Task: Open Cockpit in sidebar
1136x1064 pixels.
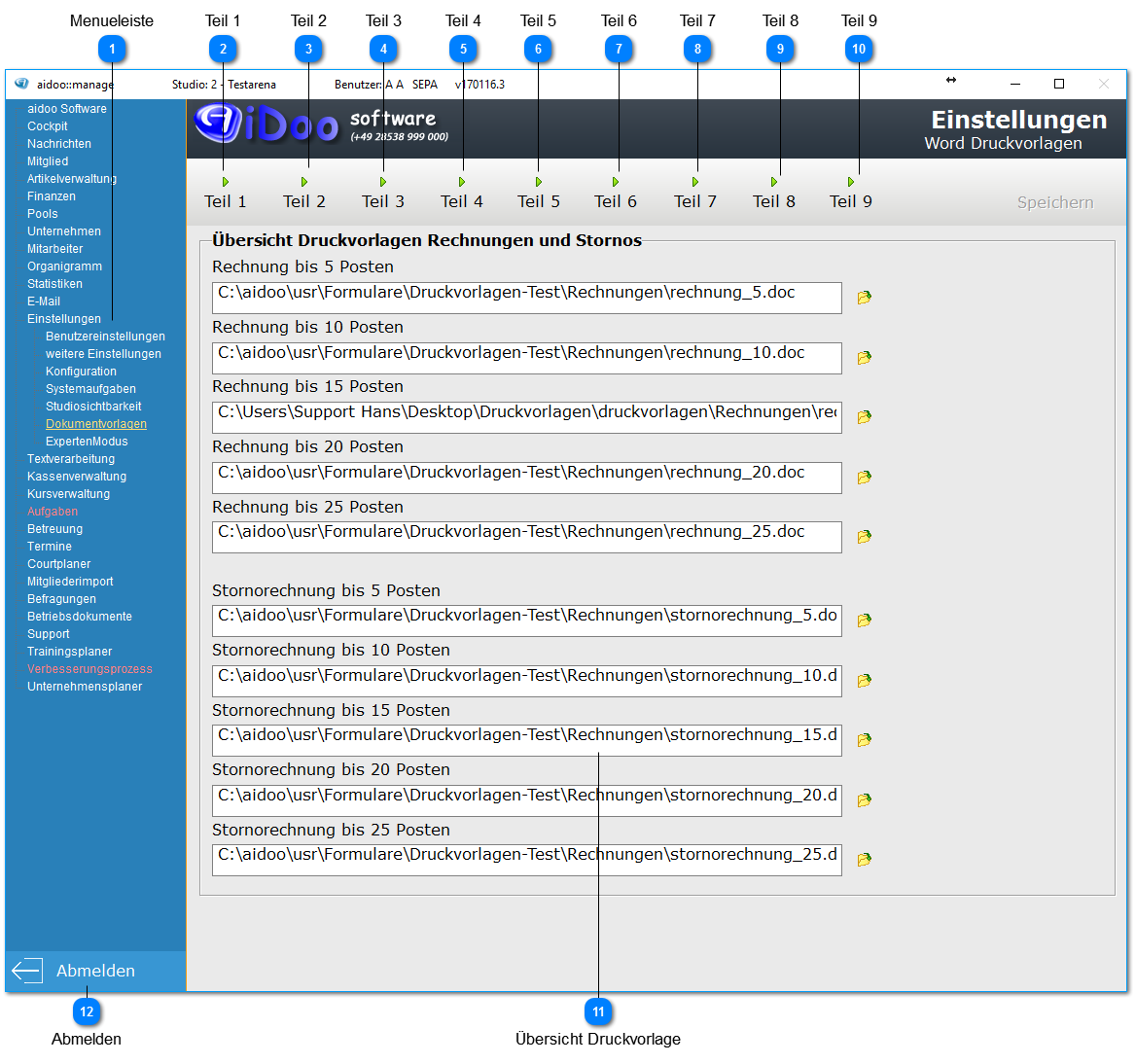Action: 47,126
